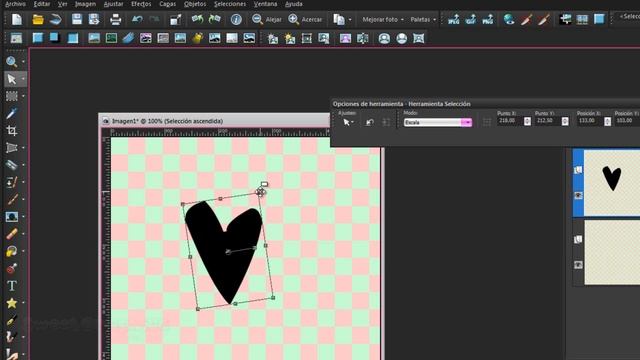Viewport: 640px width, 360px height.
Task: Open the Selecciones menu
Action: 230,4
